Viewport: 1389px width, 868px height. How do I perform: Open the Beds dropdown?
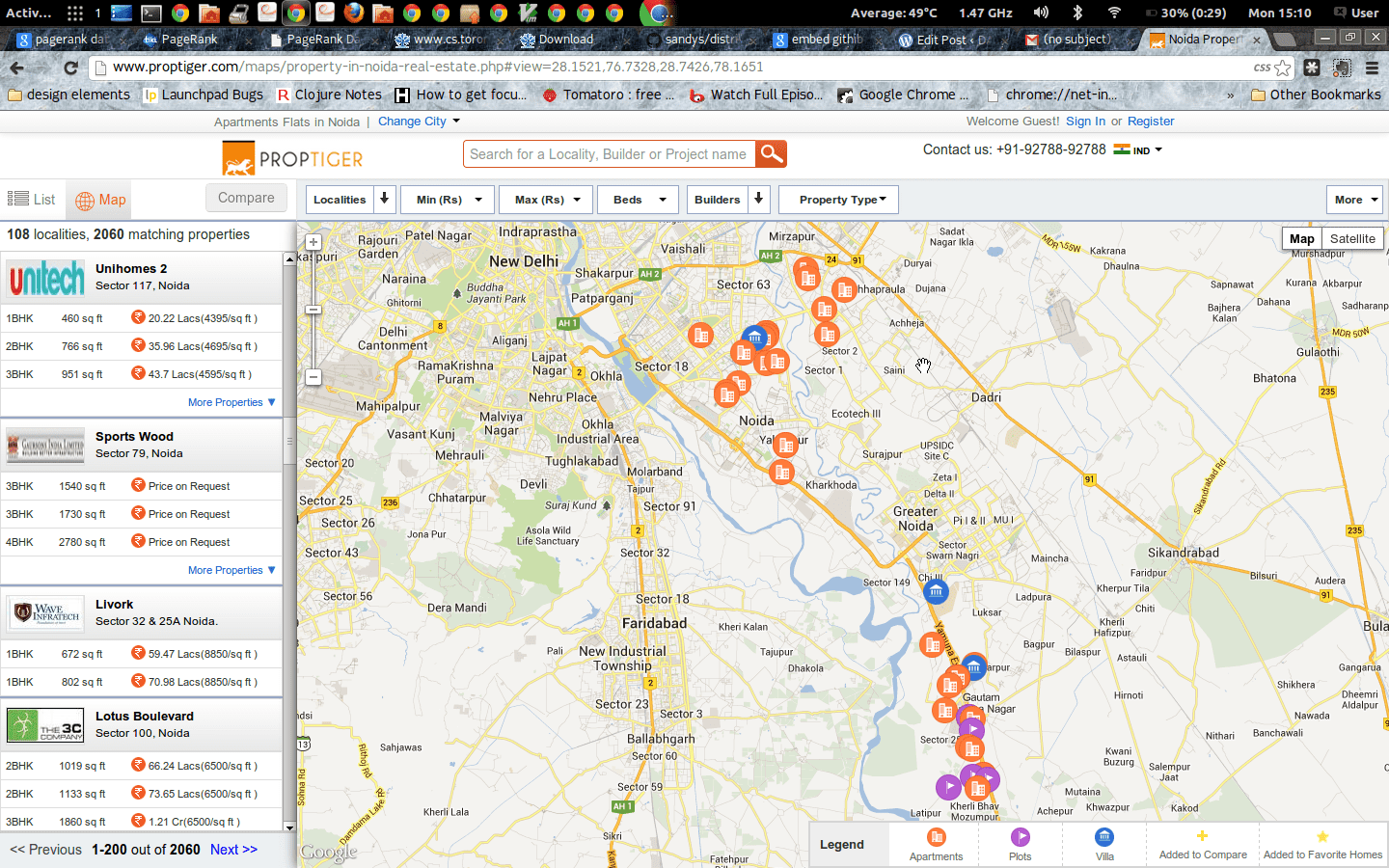point(638,200)
